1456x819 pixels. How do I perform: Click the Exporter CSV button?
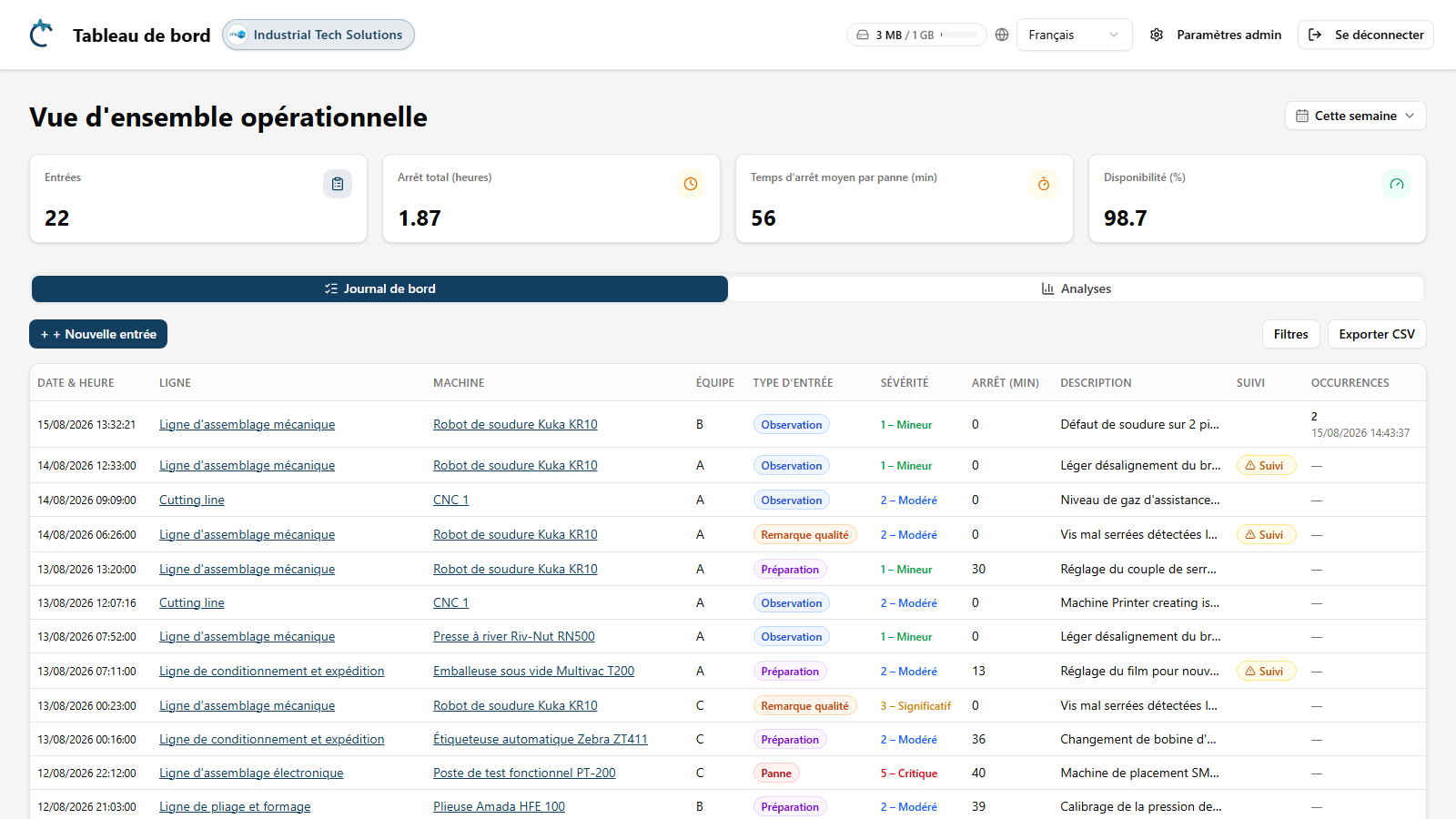[x=1377, y=334]
